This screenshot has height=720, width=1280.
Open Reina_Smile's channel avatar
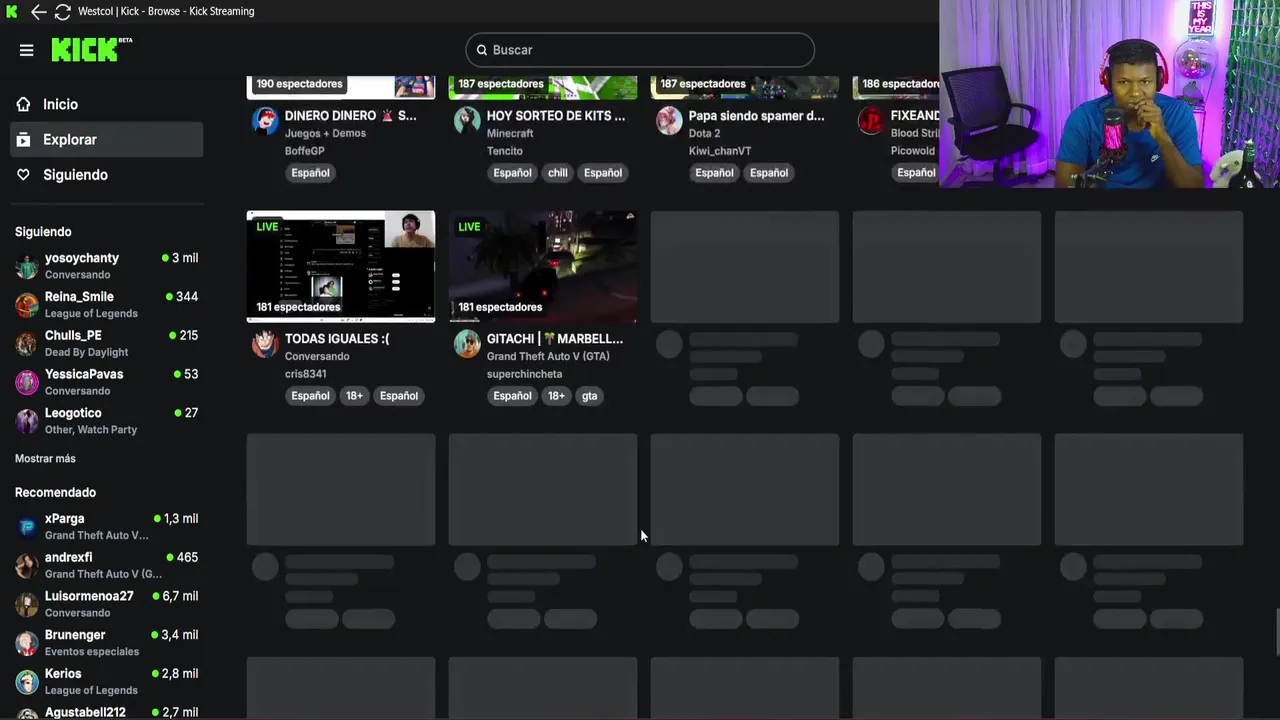tap(27, 305)
